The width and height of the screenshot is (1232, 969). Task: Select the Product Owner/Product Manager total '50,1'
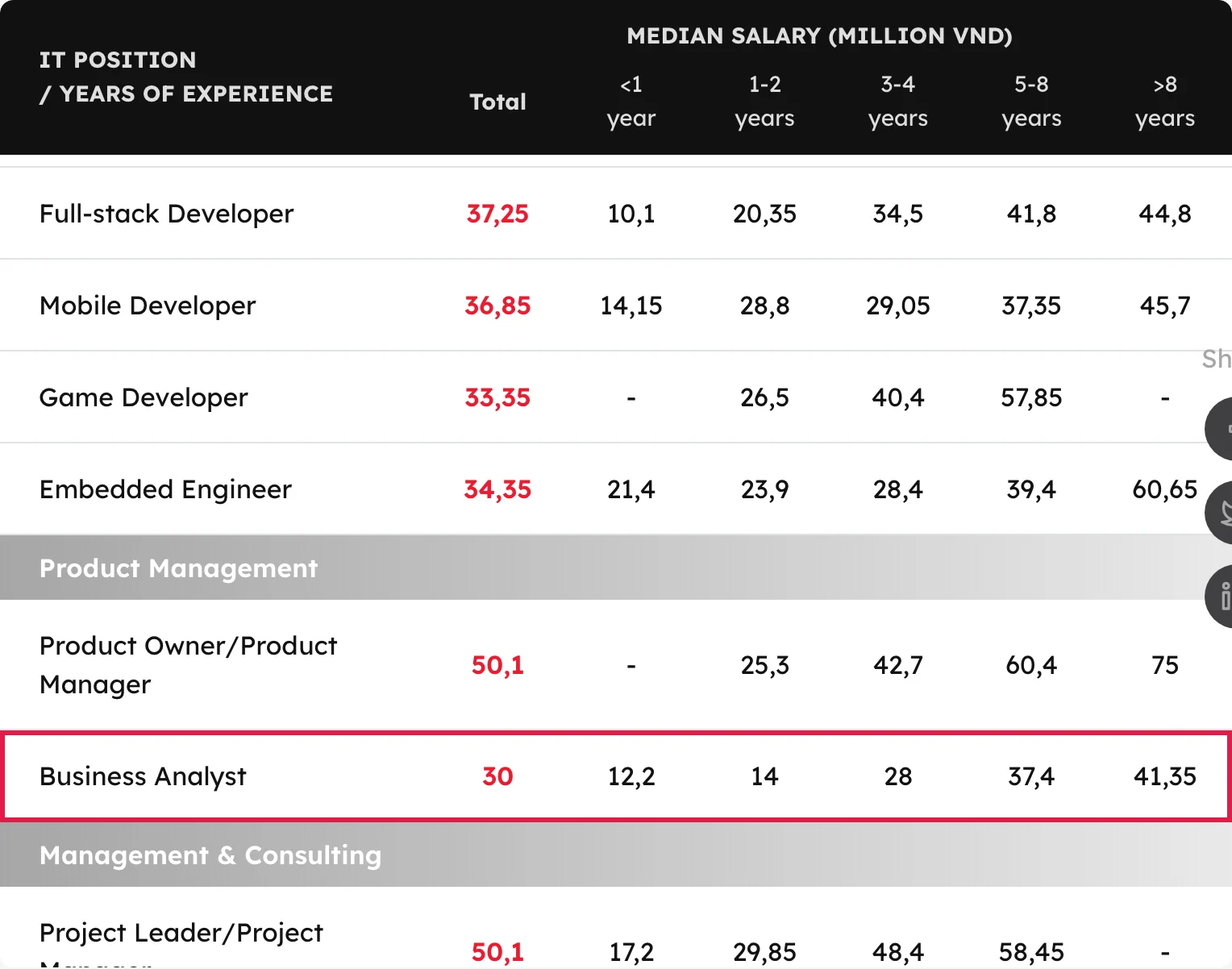pyautogui.click(x=497, y=665)
